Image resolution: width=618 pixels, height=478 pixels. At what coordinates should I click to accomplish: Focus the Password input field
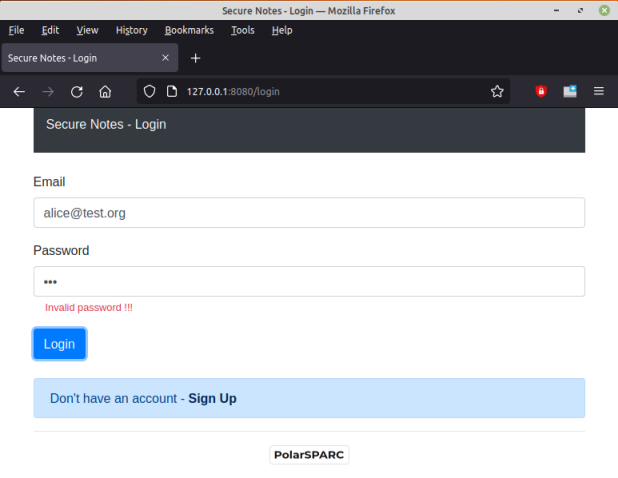click(308, 281)
